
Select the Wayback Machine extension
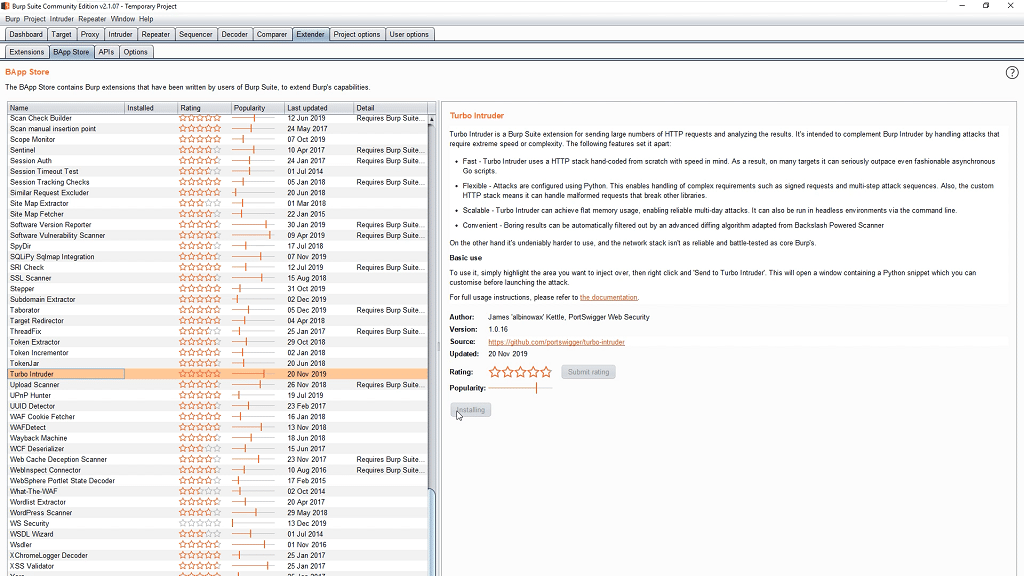point(217,438)
